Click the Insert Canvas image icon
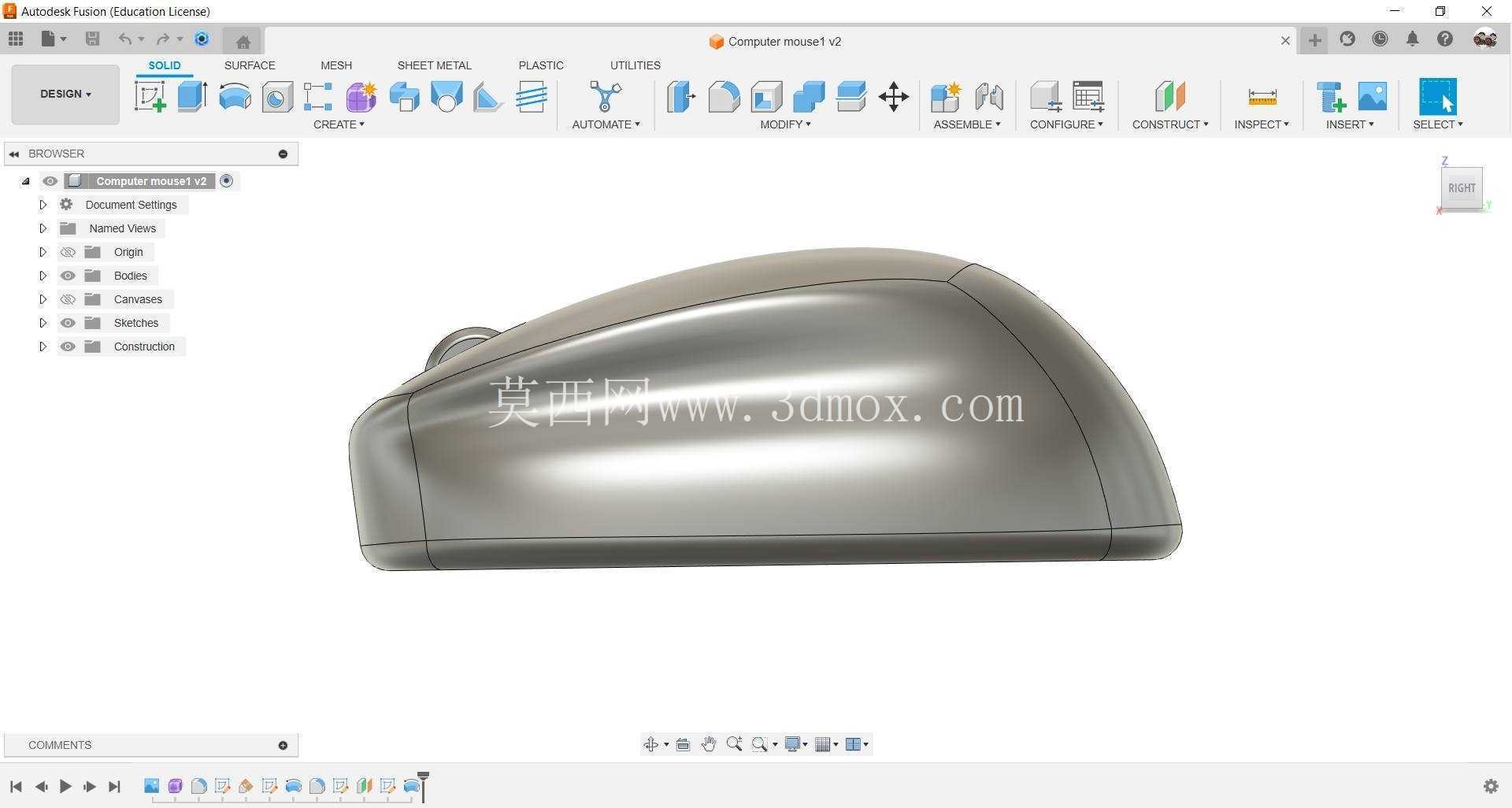The width and height of the screenshot is (1512, 808). [1372, 97]
